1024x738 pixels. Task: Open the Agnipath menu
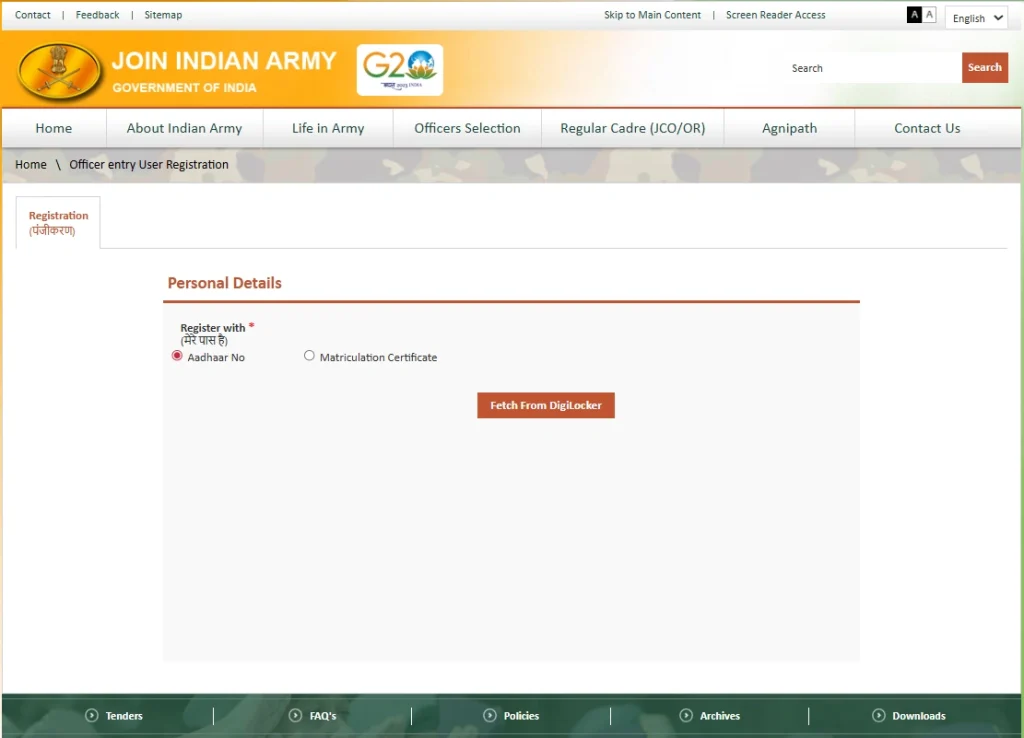[x=789, y=128]
